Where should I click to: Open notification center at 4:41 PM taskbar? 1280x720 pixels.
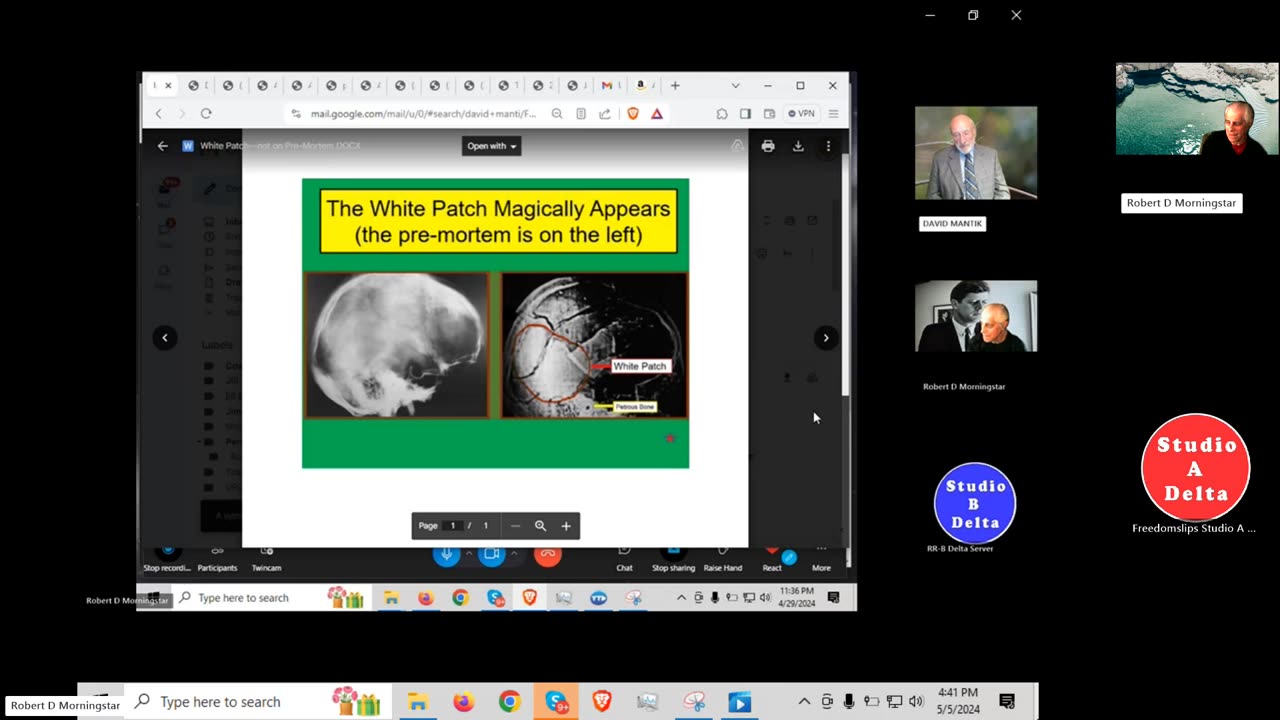tap(1007, 702)
